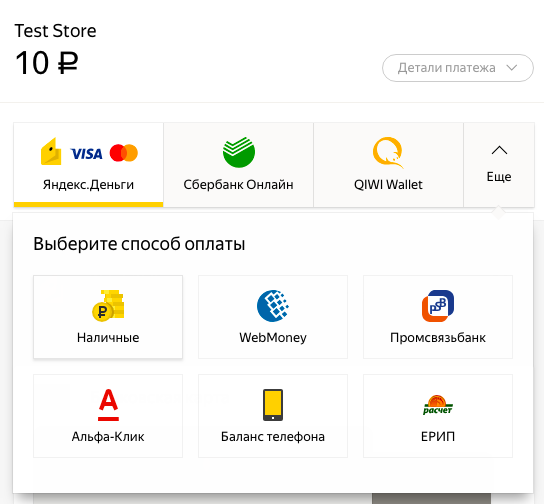
Task: Click the yellow Yandex wallet icon
Action: click(x=51, y=152)
